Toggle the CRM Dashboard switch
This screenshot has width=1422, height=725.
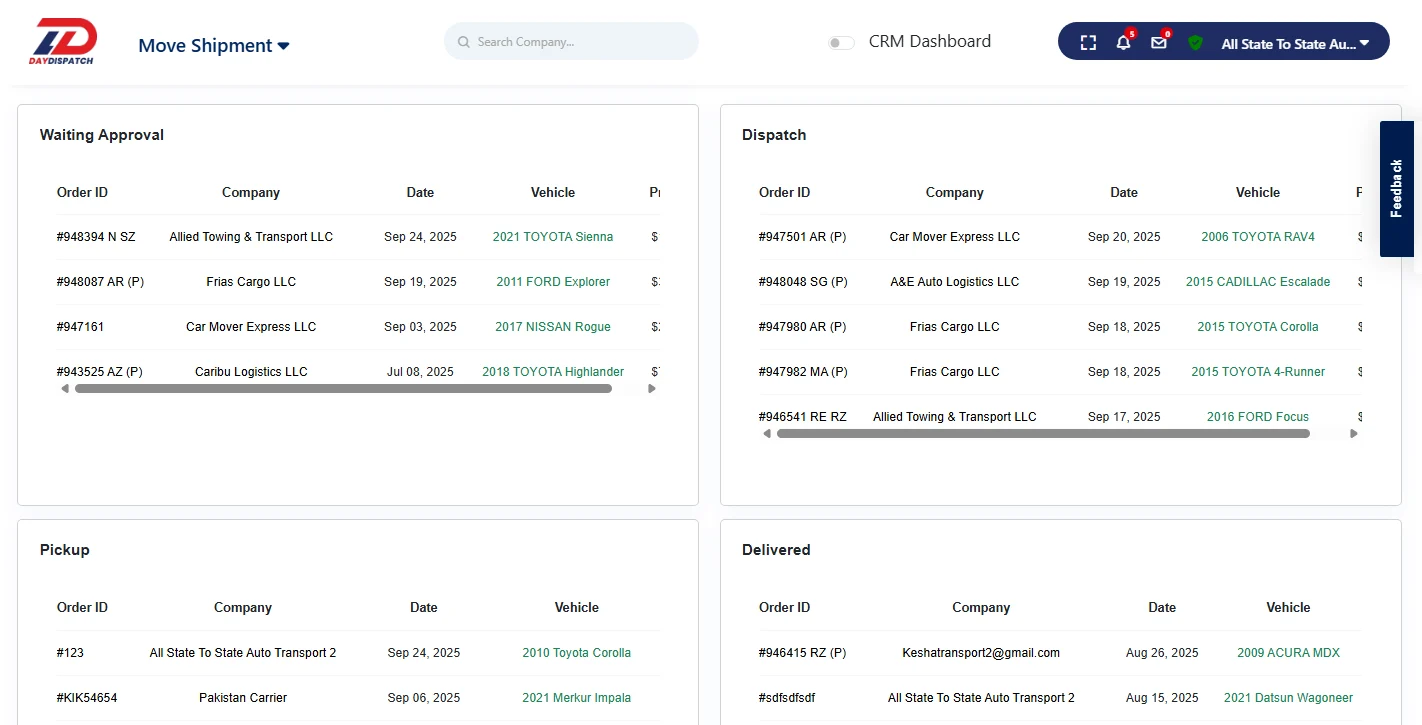[841, 43]
